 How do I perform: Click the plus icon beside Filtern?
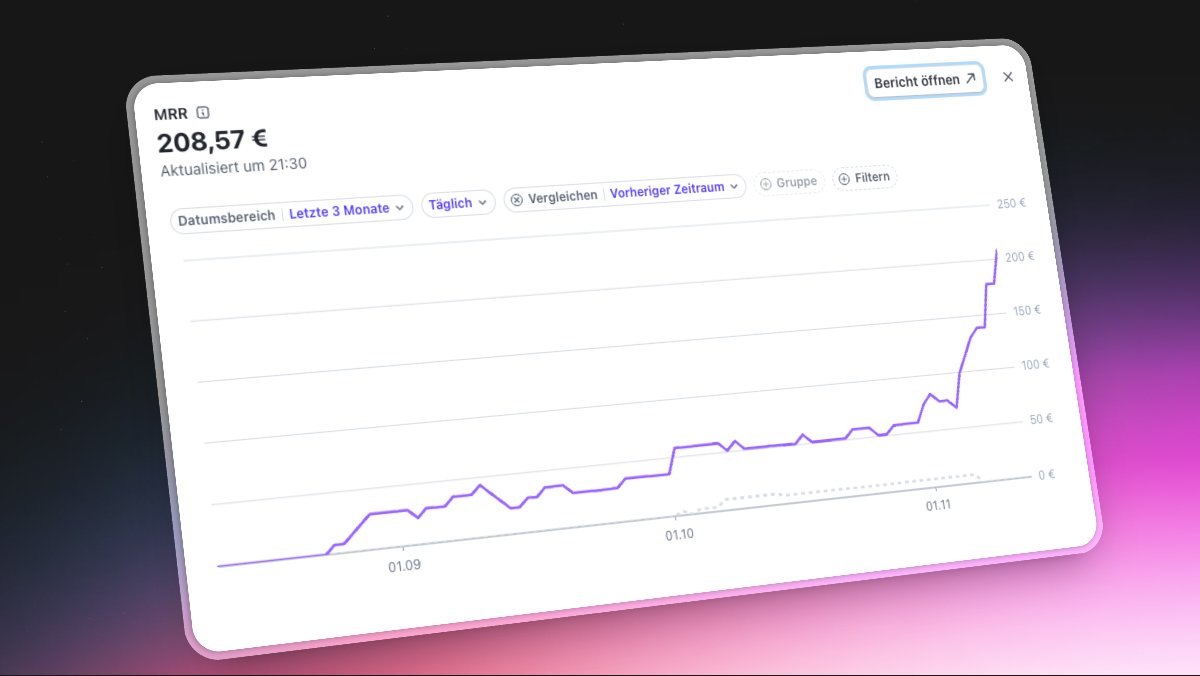pyautogui.click(x=843, y=178)
